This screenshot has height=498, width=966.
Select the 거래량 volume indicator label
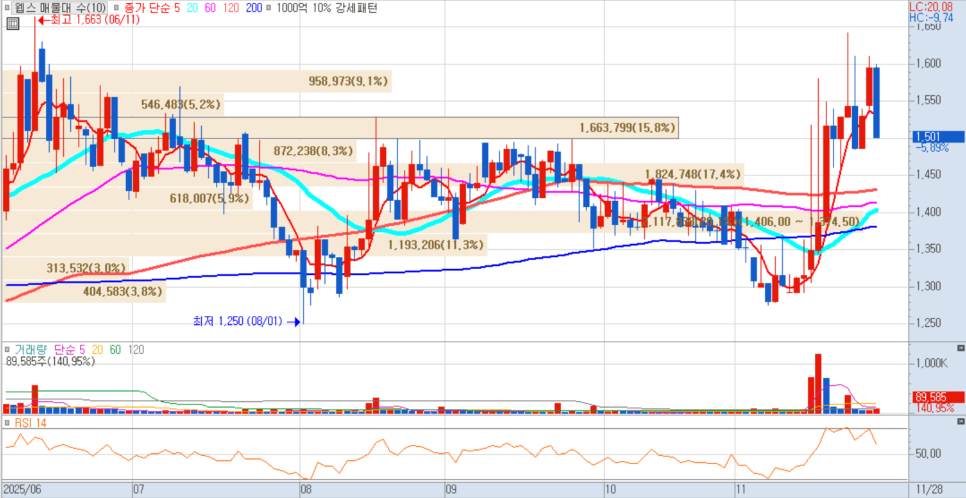31,349
